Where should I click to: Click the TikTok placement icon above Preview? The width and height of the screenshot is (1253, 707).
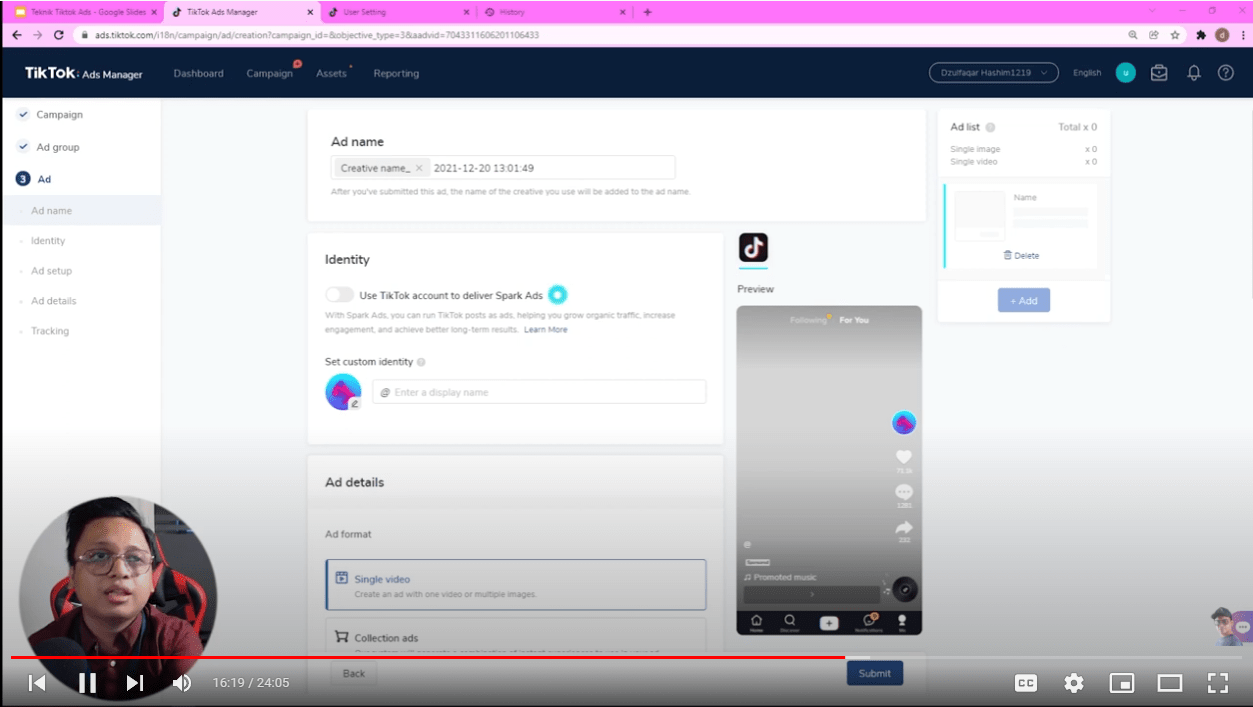pyautogui.click(x=753, y=248)
